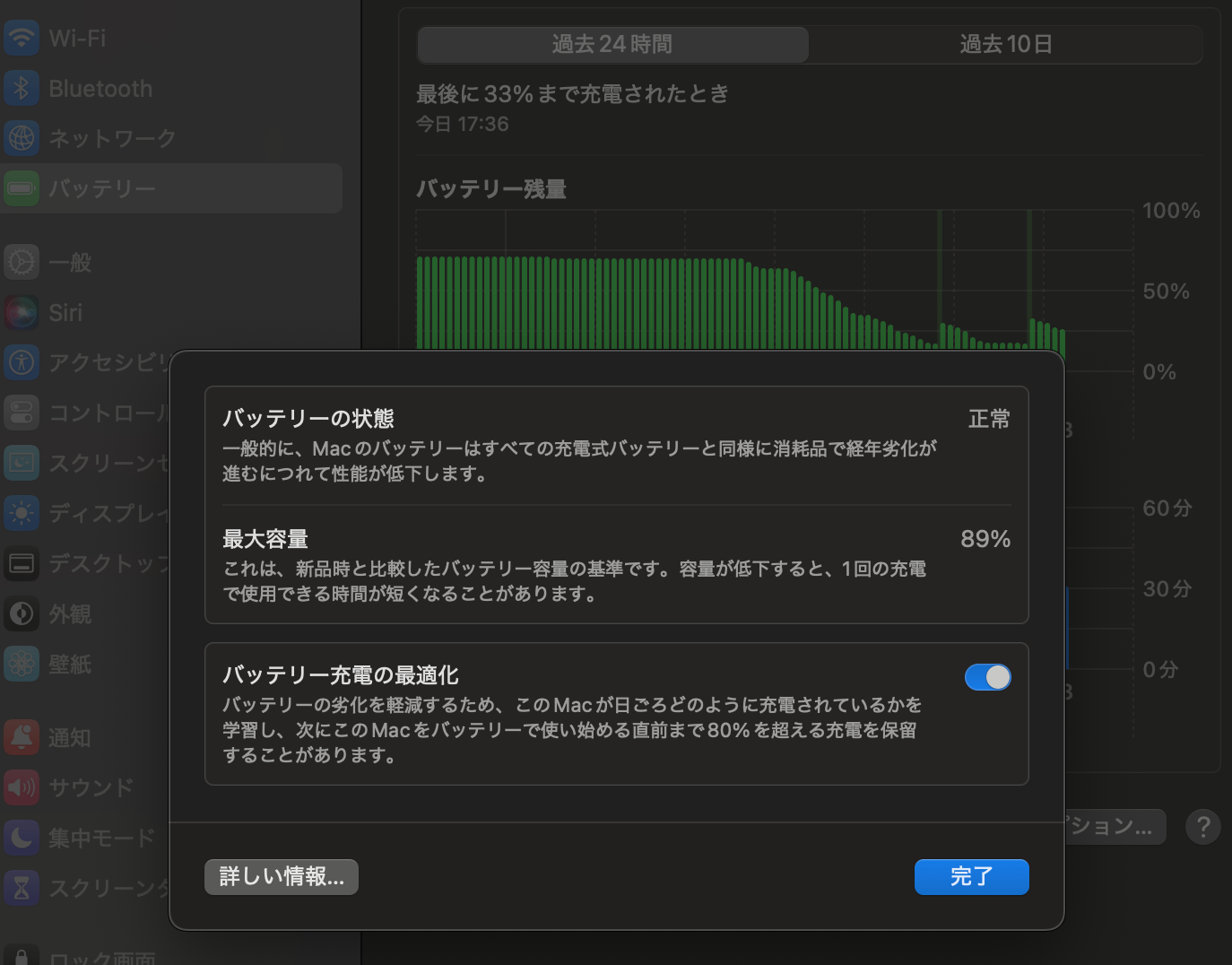
Task: Switch to 過去10日 tab
Action: coord(1006,44)
